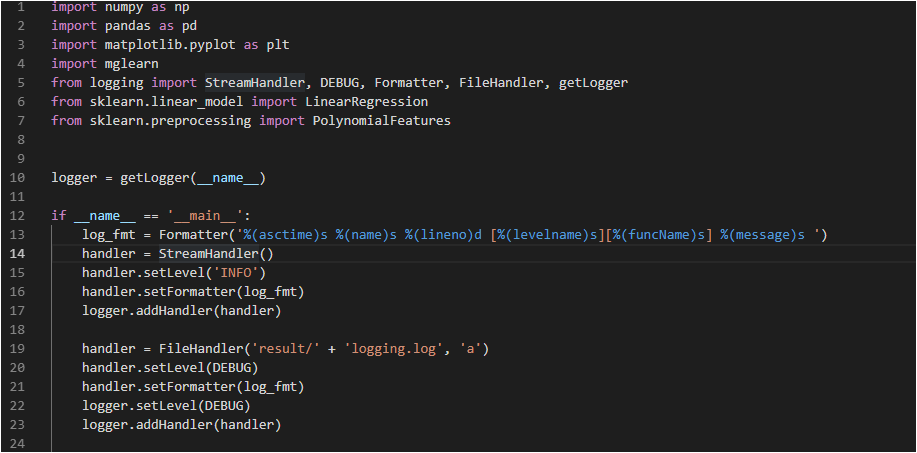This screenshot has width=917, height=453.
Task: Click the Formatter call on line 13
Action: tap(194, 235)
